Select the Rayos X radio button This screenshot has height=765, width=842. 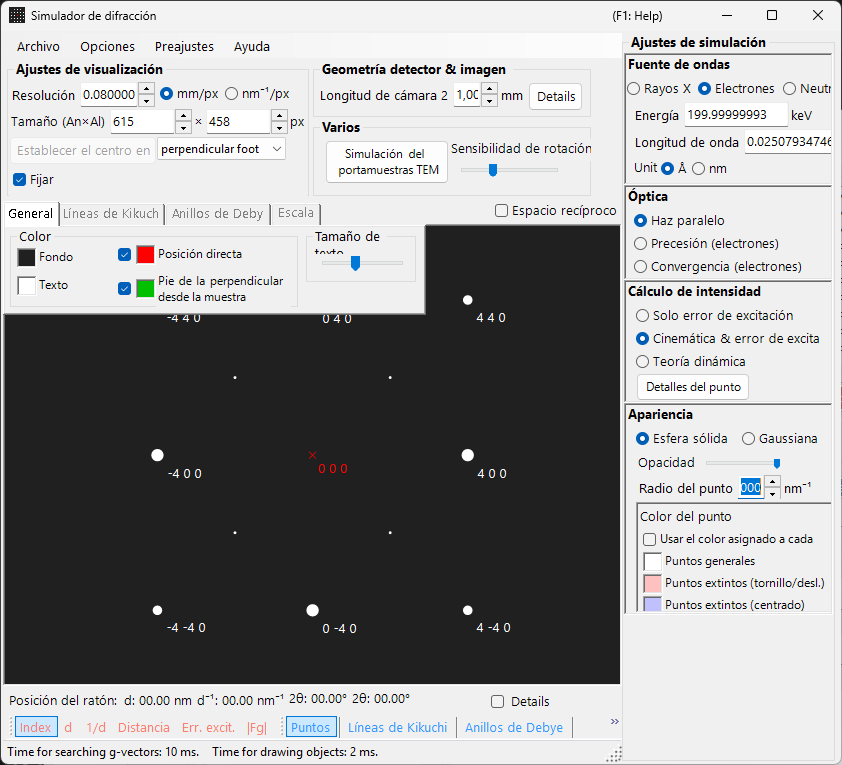click(x=634, y=89)
